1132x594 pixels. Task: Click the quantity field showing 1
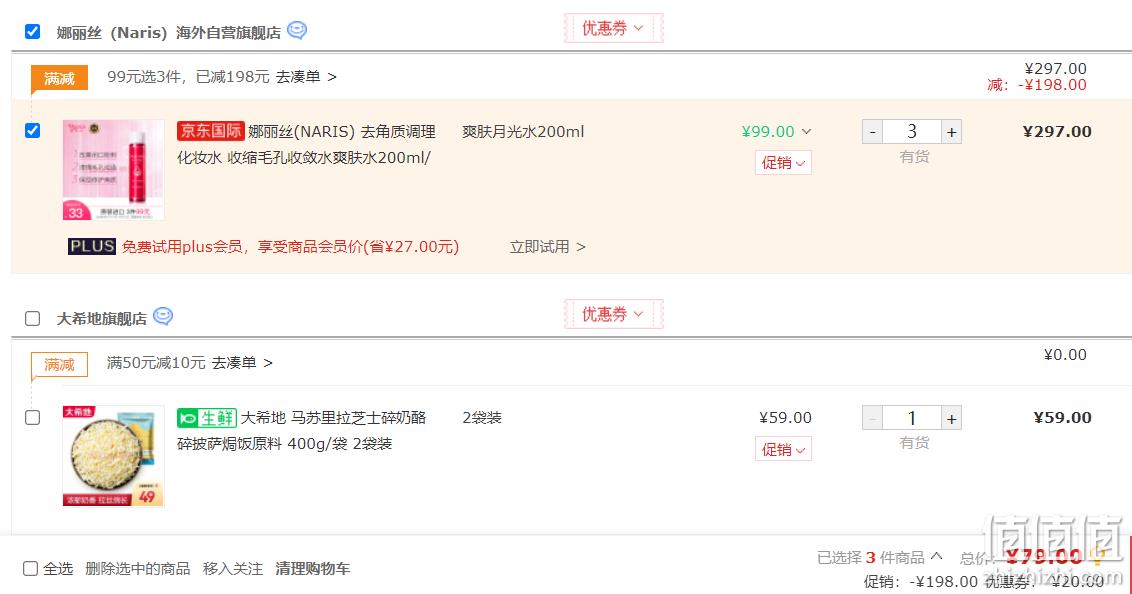coord(912,419)
